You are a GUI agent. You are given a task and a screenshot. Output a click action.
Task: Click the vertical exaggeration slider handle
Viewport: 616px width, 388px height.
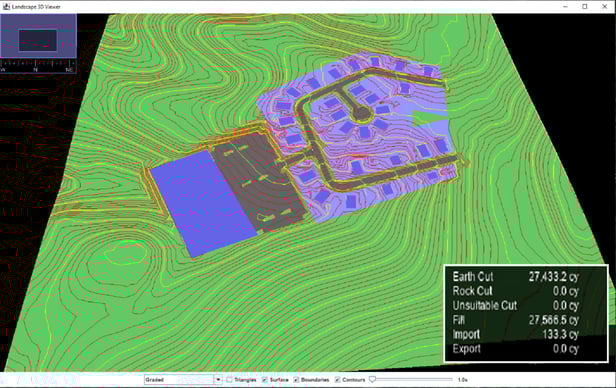click(372, 379)
